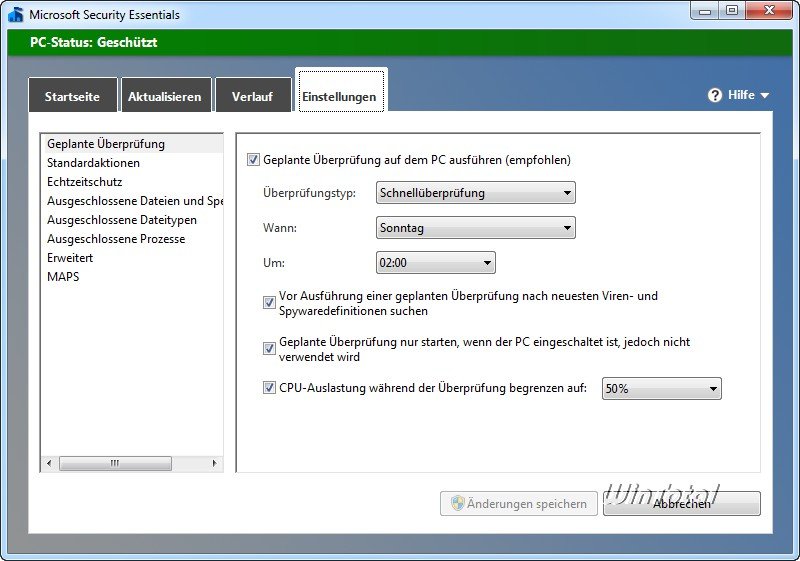This screenshot has height=561, width=800.
Task: Open the Wann day dropdown
Action: (x=476, y=227)
